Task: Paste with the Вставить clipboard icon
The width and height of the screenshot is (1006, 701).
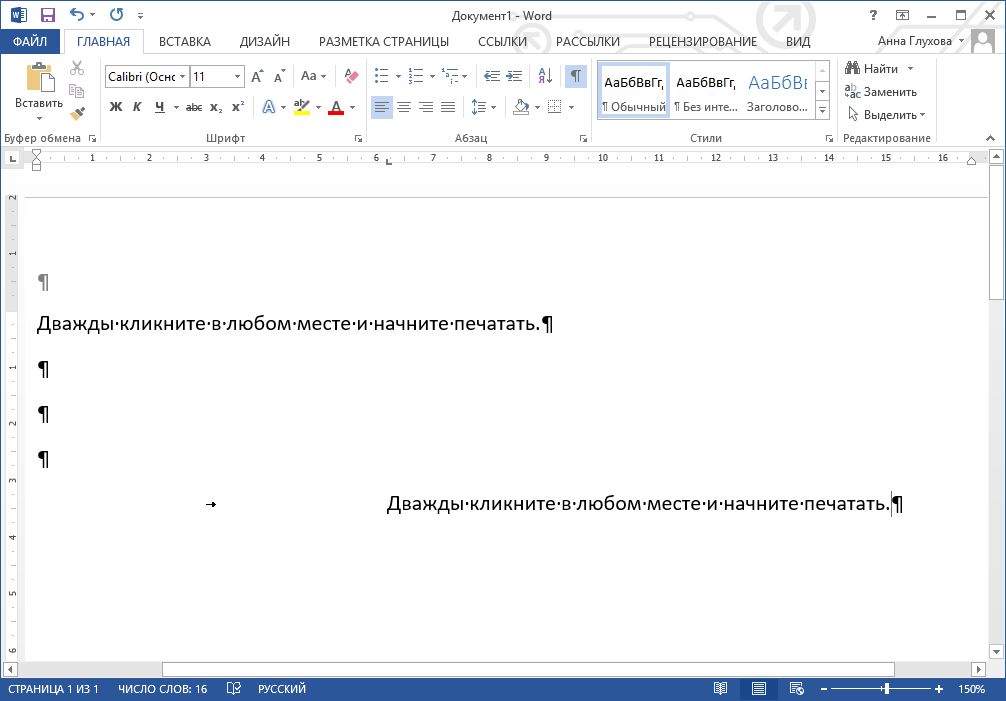Action: (x=39, y=78)
